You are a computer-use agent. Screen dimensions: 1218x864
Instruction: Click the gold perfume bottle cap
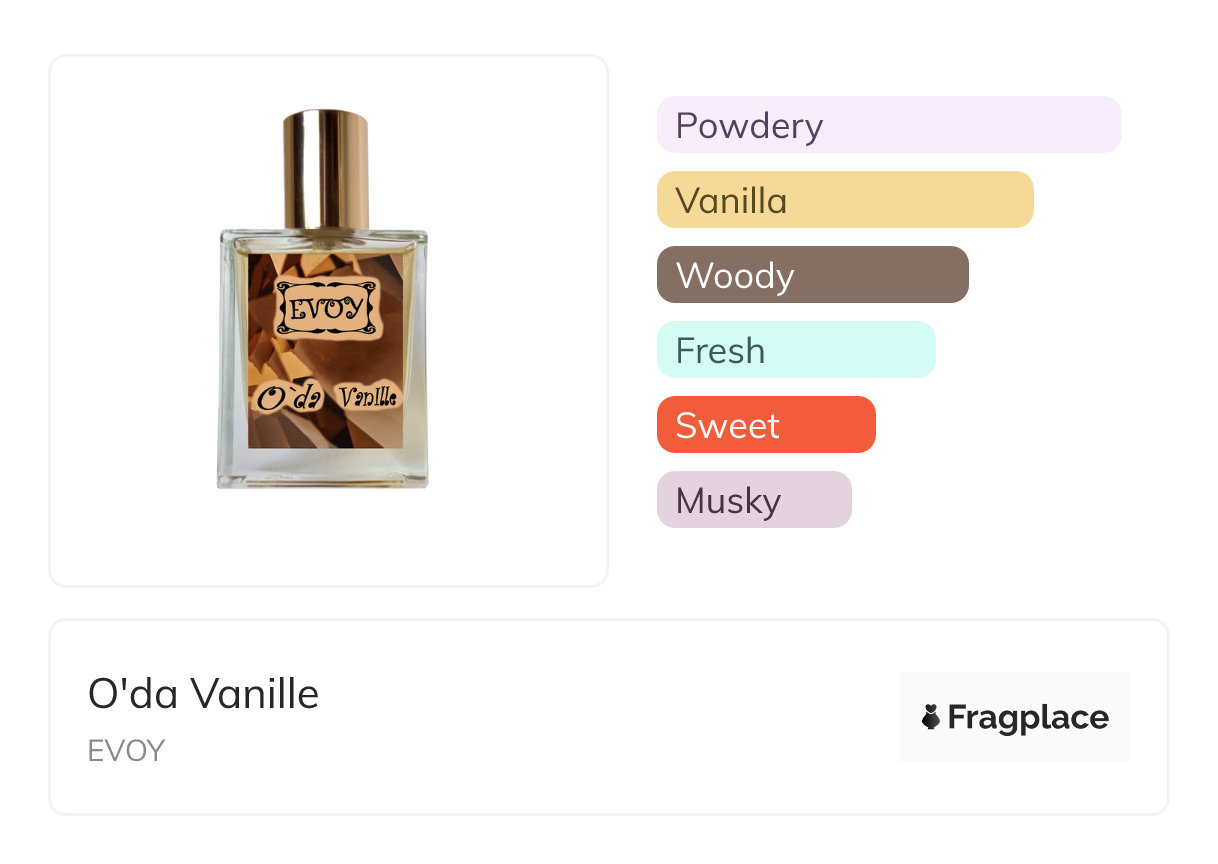point(325,170)
